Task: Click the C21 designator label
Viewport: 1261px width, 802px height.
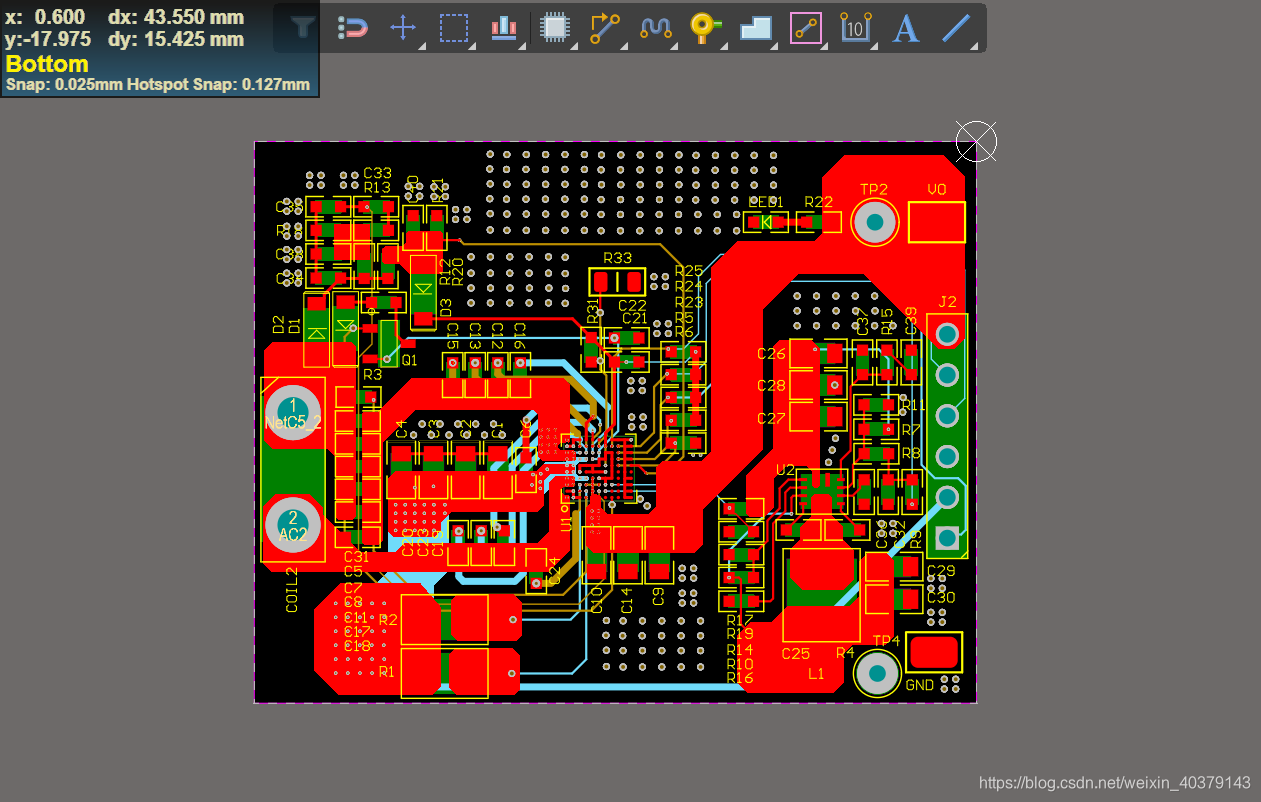Action: pos(633,319)
